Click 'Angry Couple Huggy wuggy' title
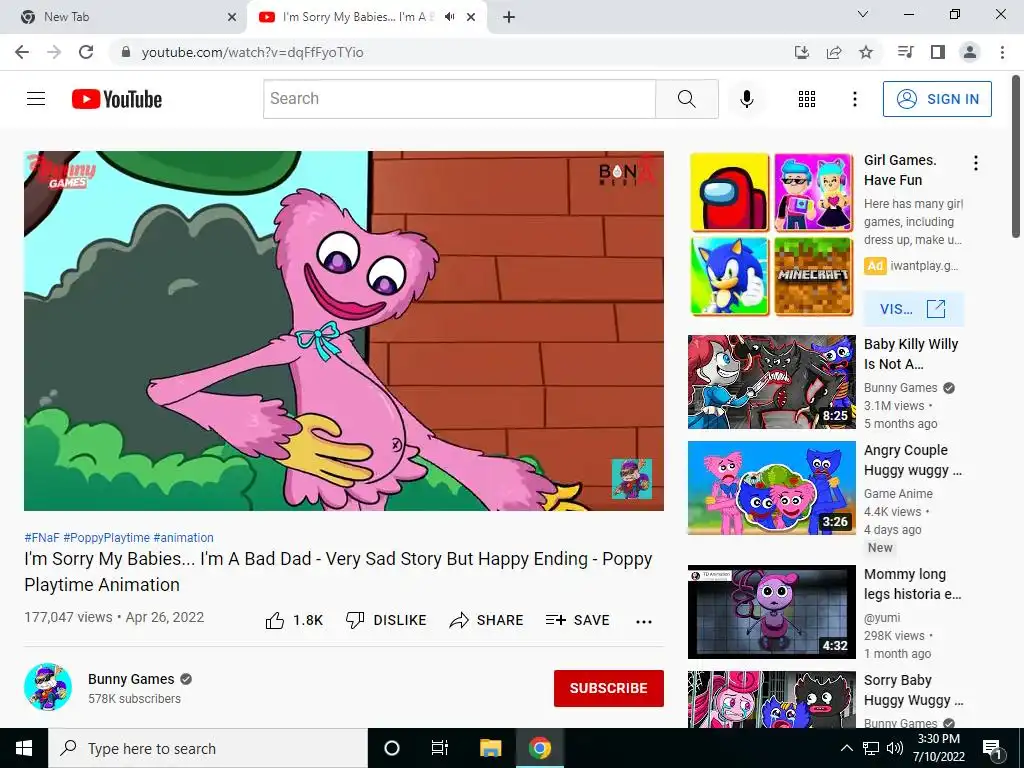1024x768 pixels. (x=912, y=460)
